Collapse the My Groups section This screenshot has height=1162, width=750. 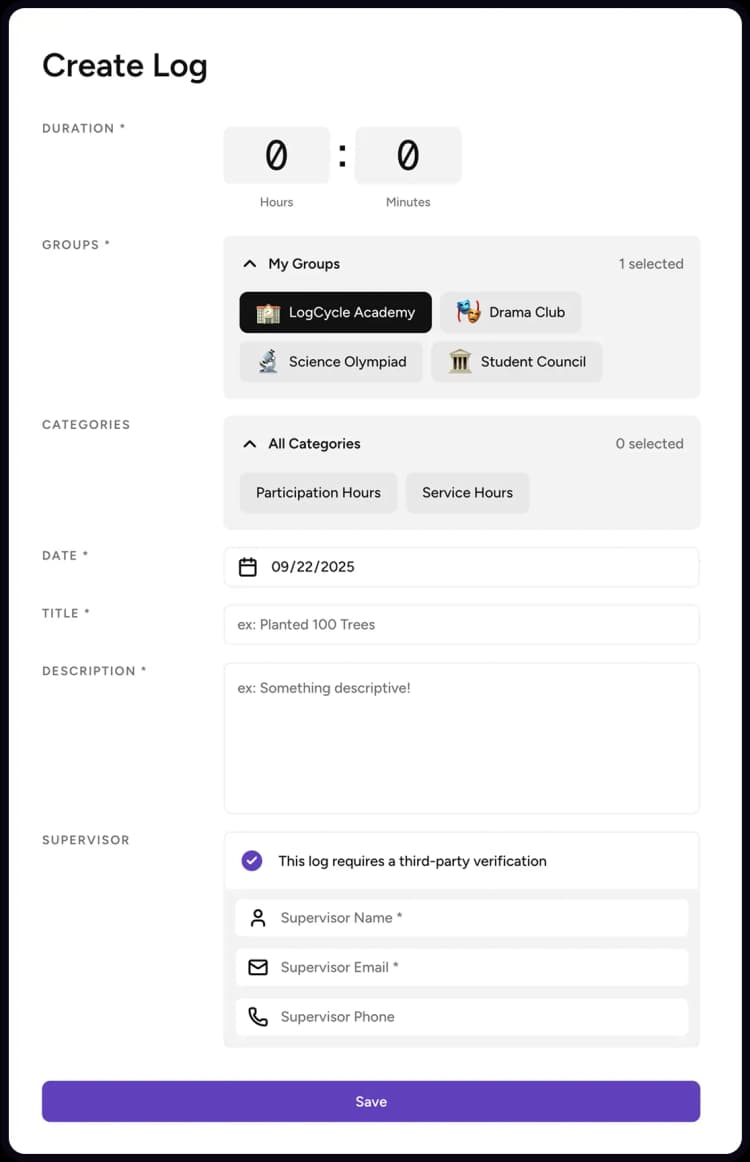point(250,264)
